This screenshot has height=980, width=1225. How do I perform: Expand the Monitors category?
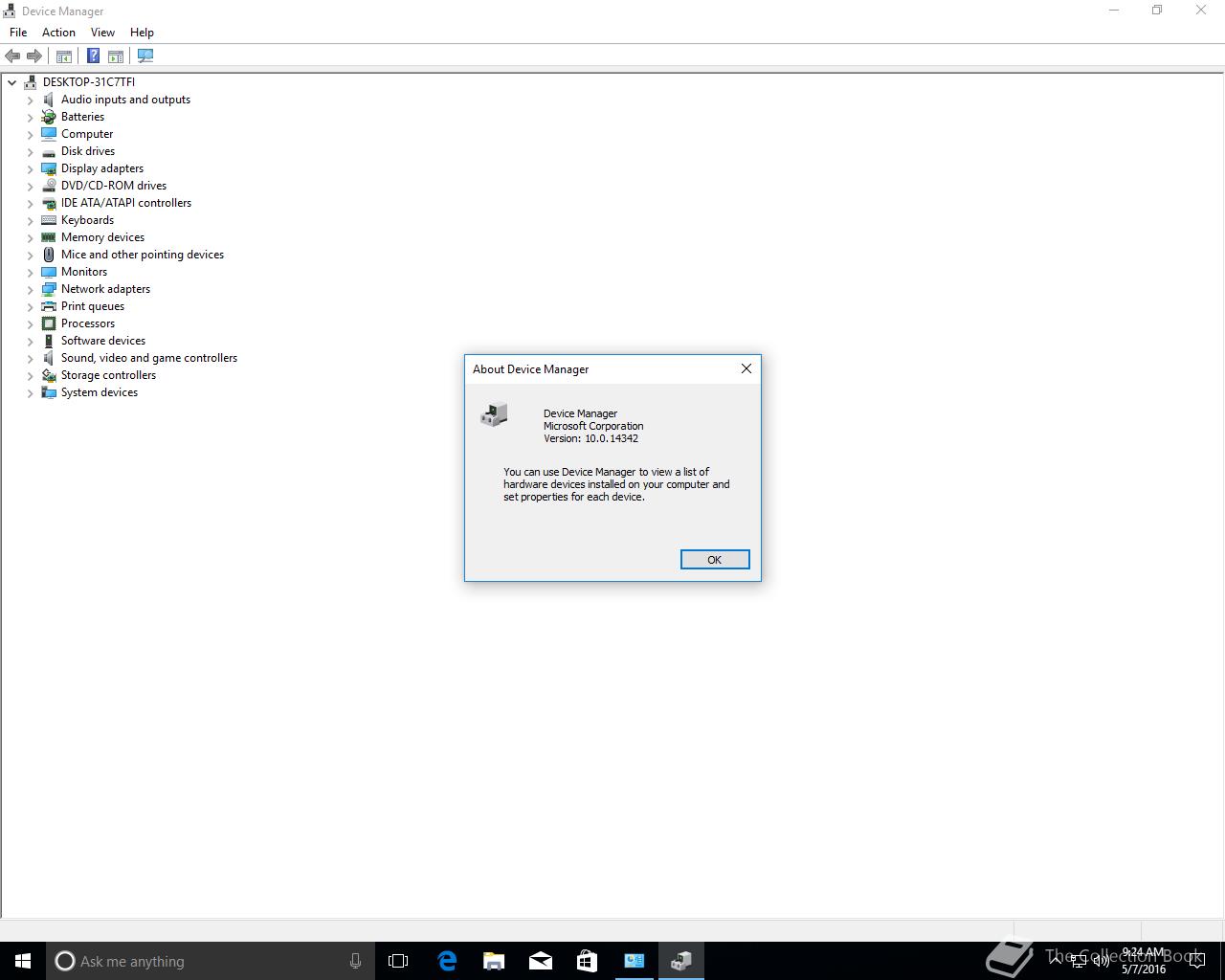click(30, 272)
